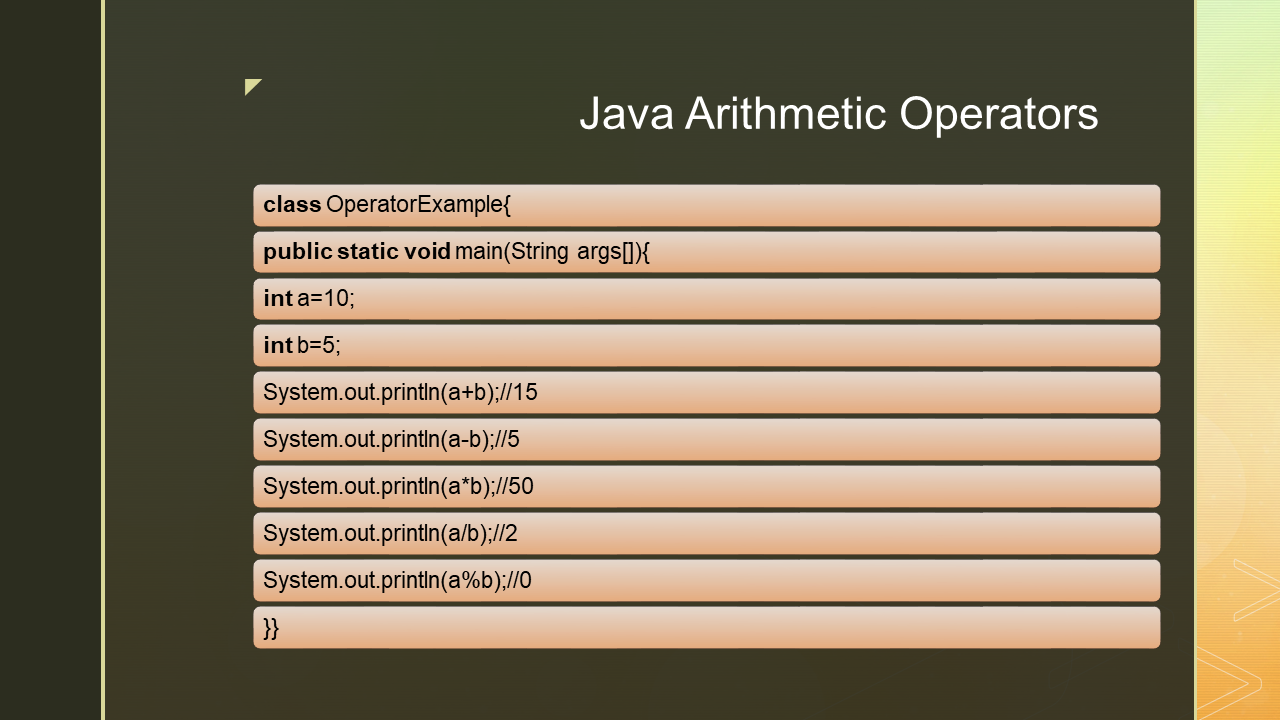Expand the 'System.out.println(a*b);//50' code block
Viewport: 1280px width, 720px height.
pyautogui.click(x=707, y=486)
